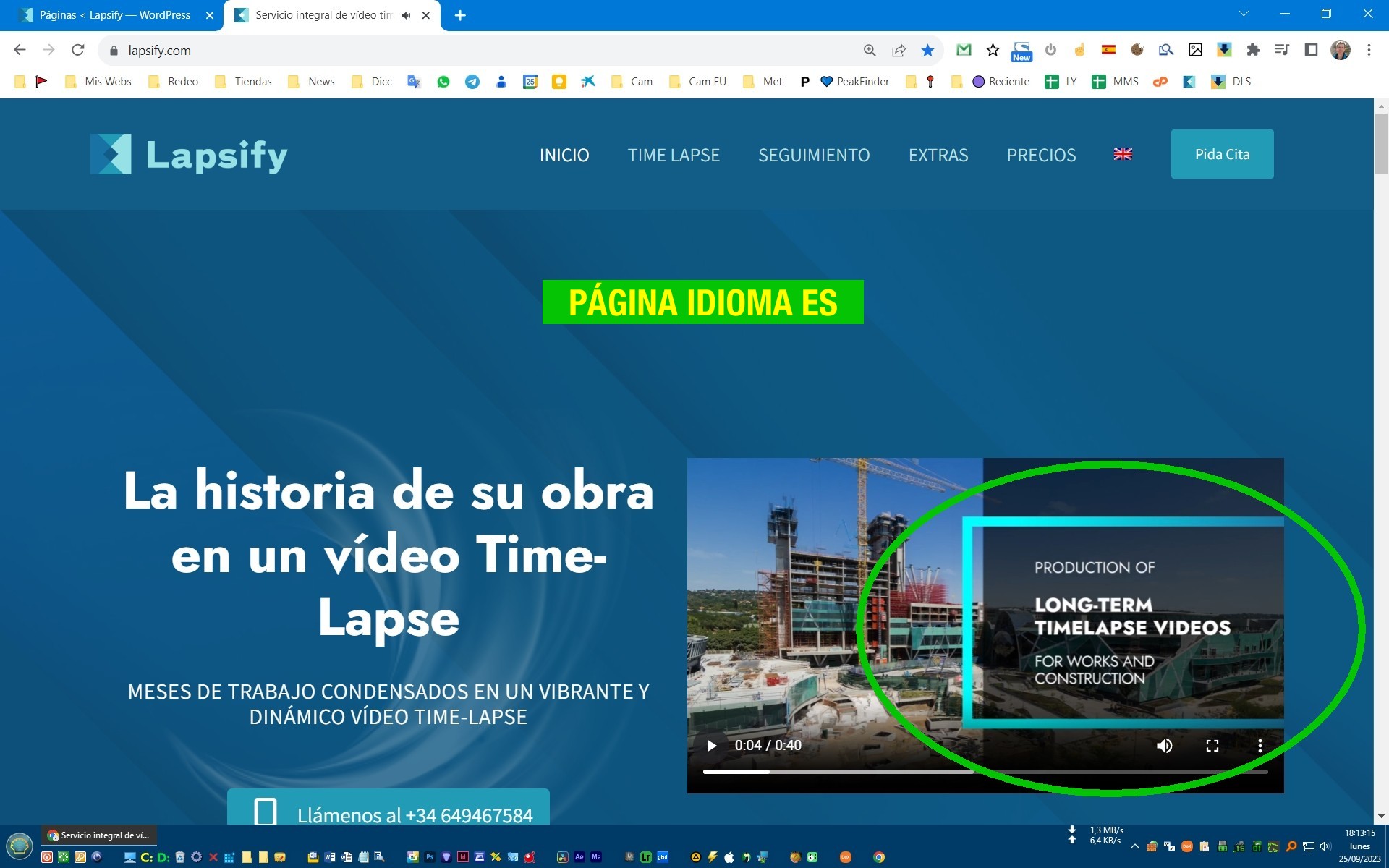The height and width of the screenshot is (868, 1389).
Task: Open the Spanish flag extension
Action: click(1108, 50)
